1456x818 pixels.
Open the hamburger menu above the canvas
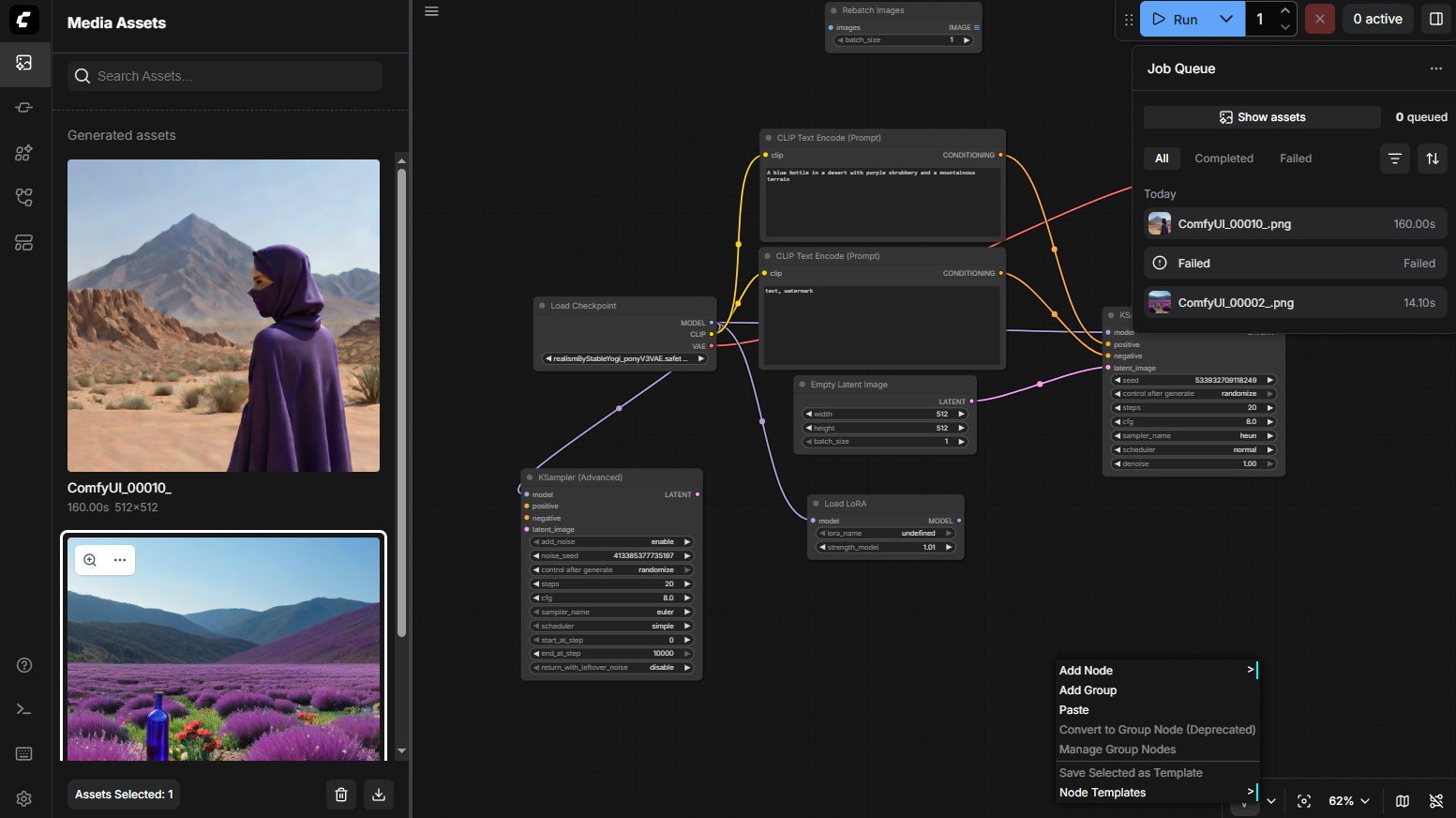click(431, 11)
